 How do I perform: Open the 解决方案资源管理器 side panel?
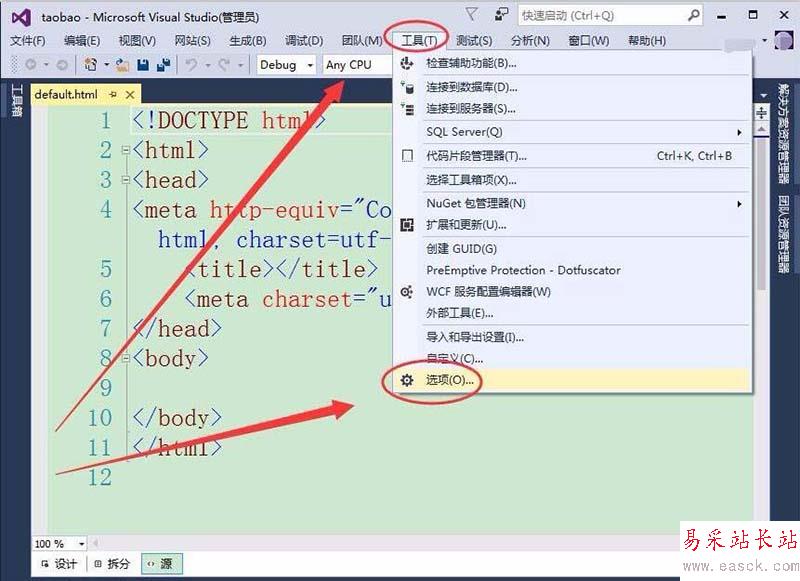pyautogui.click(x=783, y=133)
